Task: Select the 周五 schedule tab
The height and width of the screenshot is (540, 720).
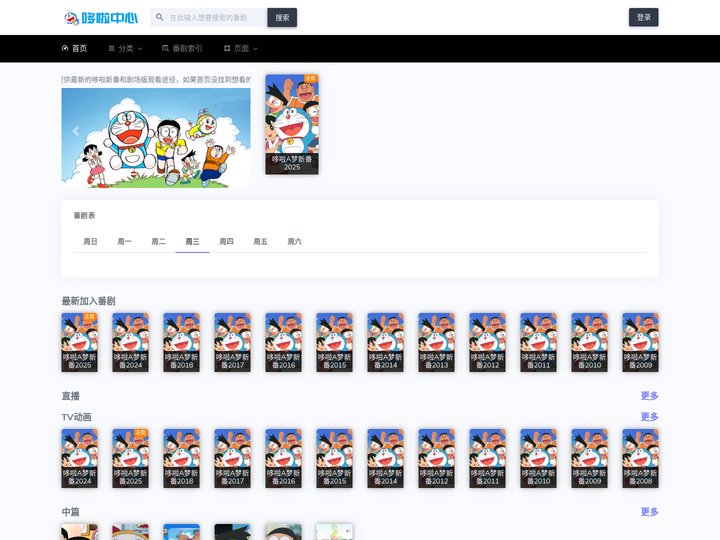Action: 260,242
